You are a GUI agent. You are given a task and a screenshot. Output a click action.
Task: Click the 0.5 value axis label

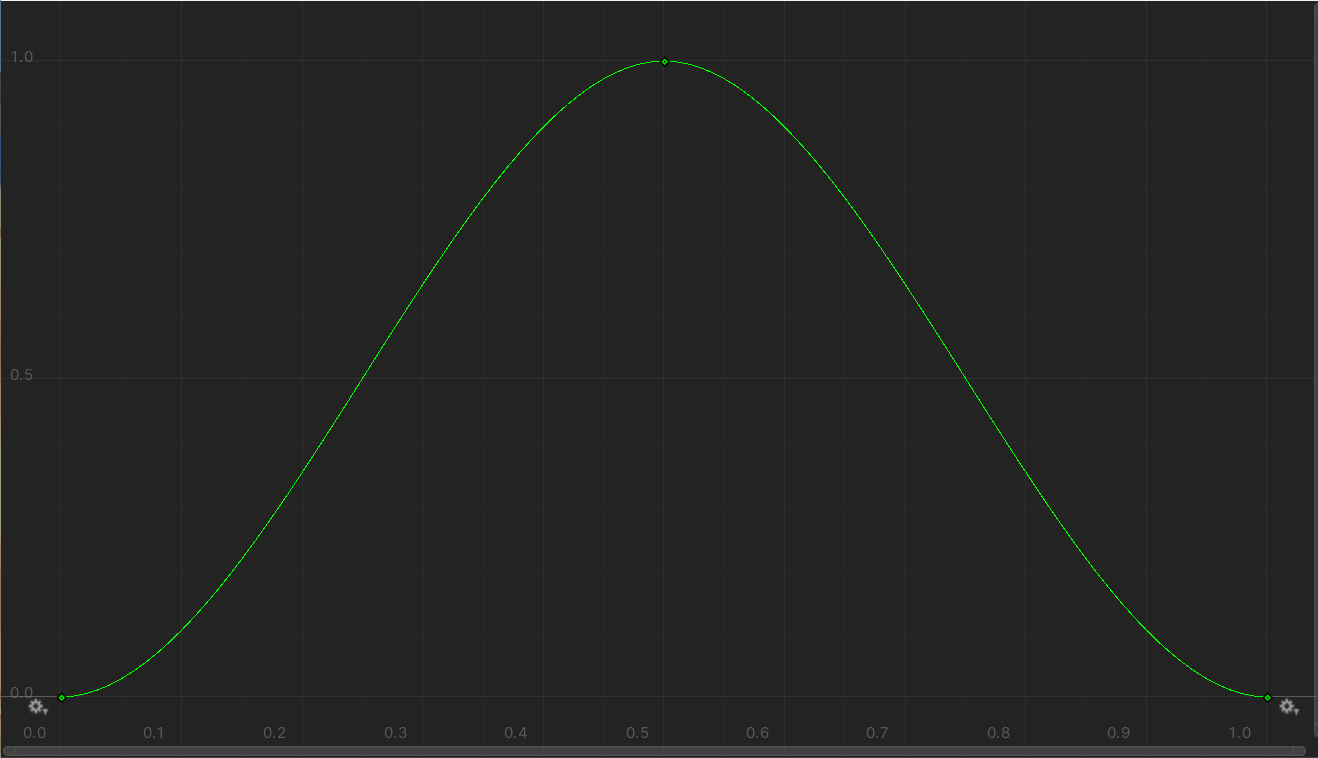pos(21,376)
